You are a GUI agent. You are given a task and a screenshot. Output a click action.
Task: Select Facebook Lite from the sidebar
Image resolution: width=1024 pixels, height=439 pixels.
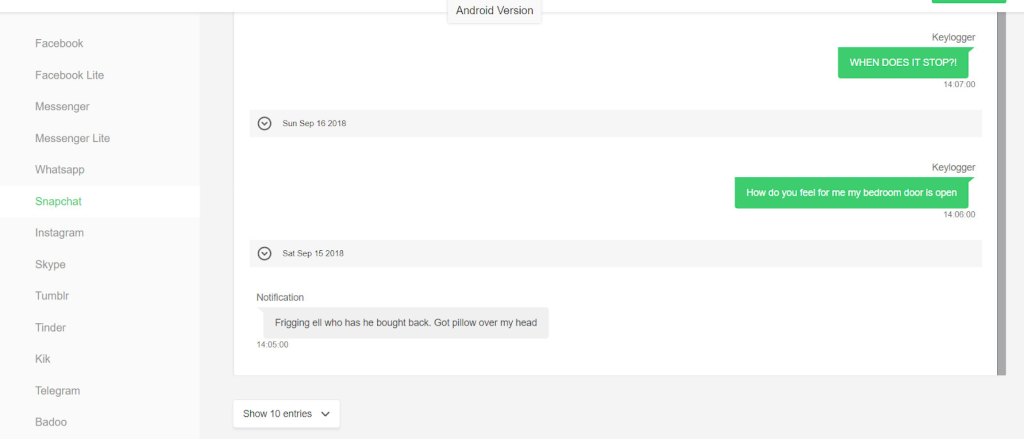[70, 75]
